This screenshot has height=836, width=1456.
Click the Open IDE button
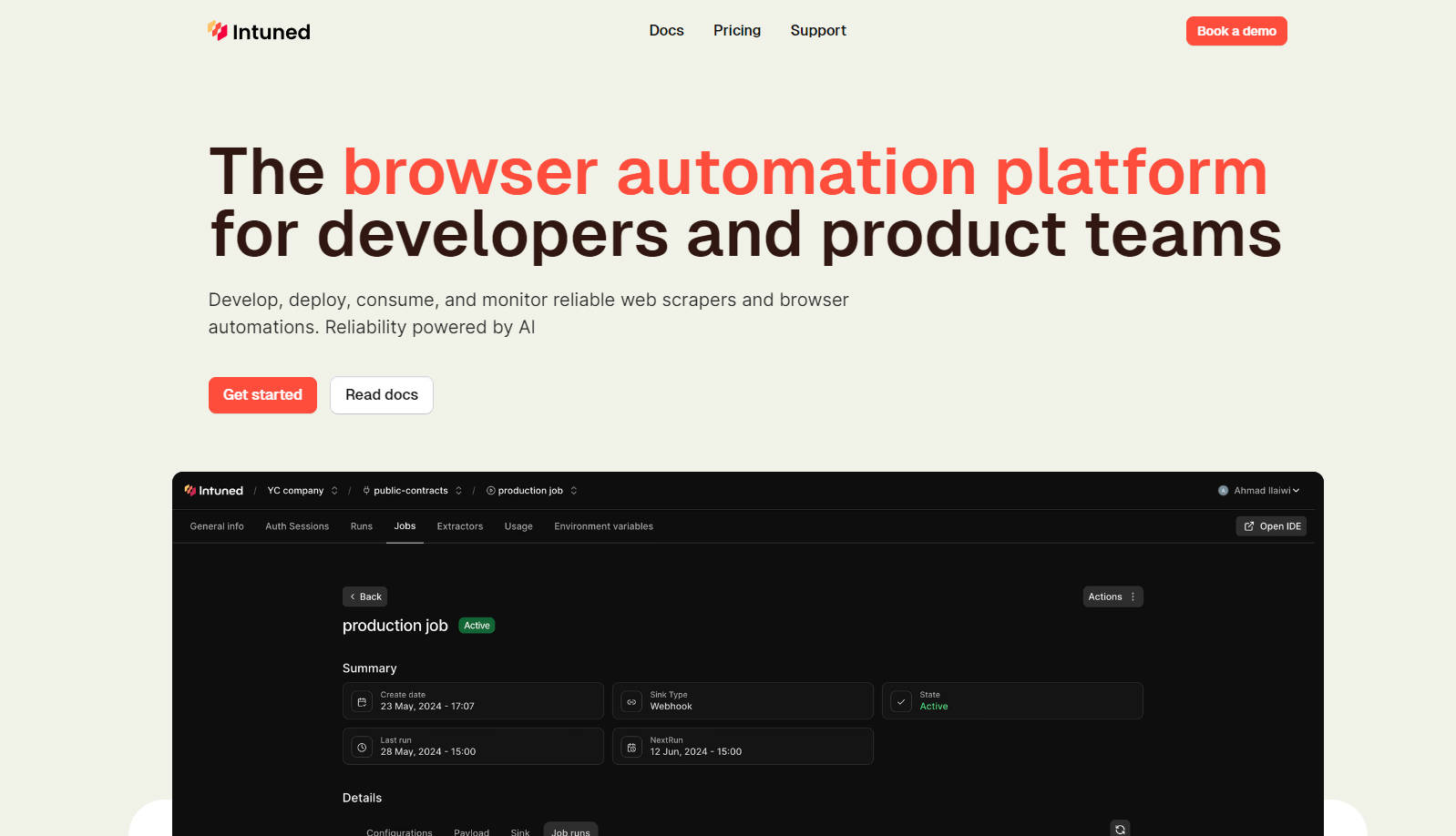coord(1271,526)
